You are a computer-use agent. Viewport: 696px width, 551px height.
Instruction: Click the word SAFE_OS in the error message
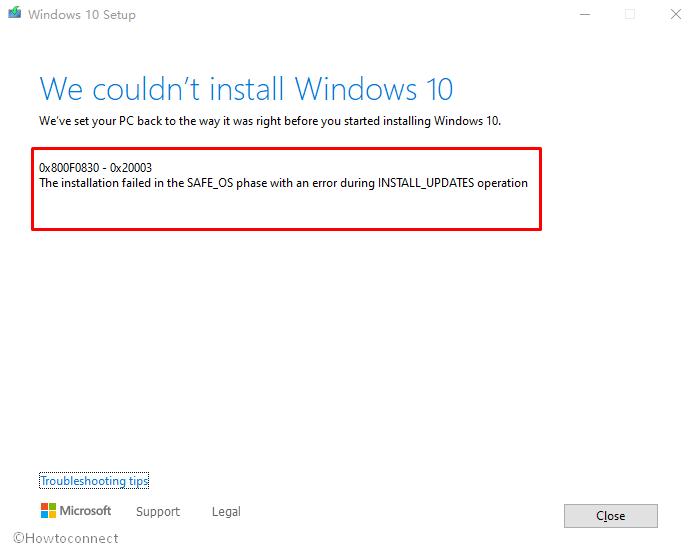(210, 183)
